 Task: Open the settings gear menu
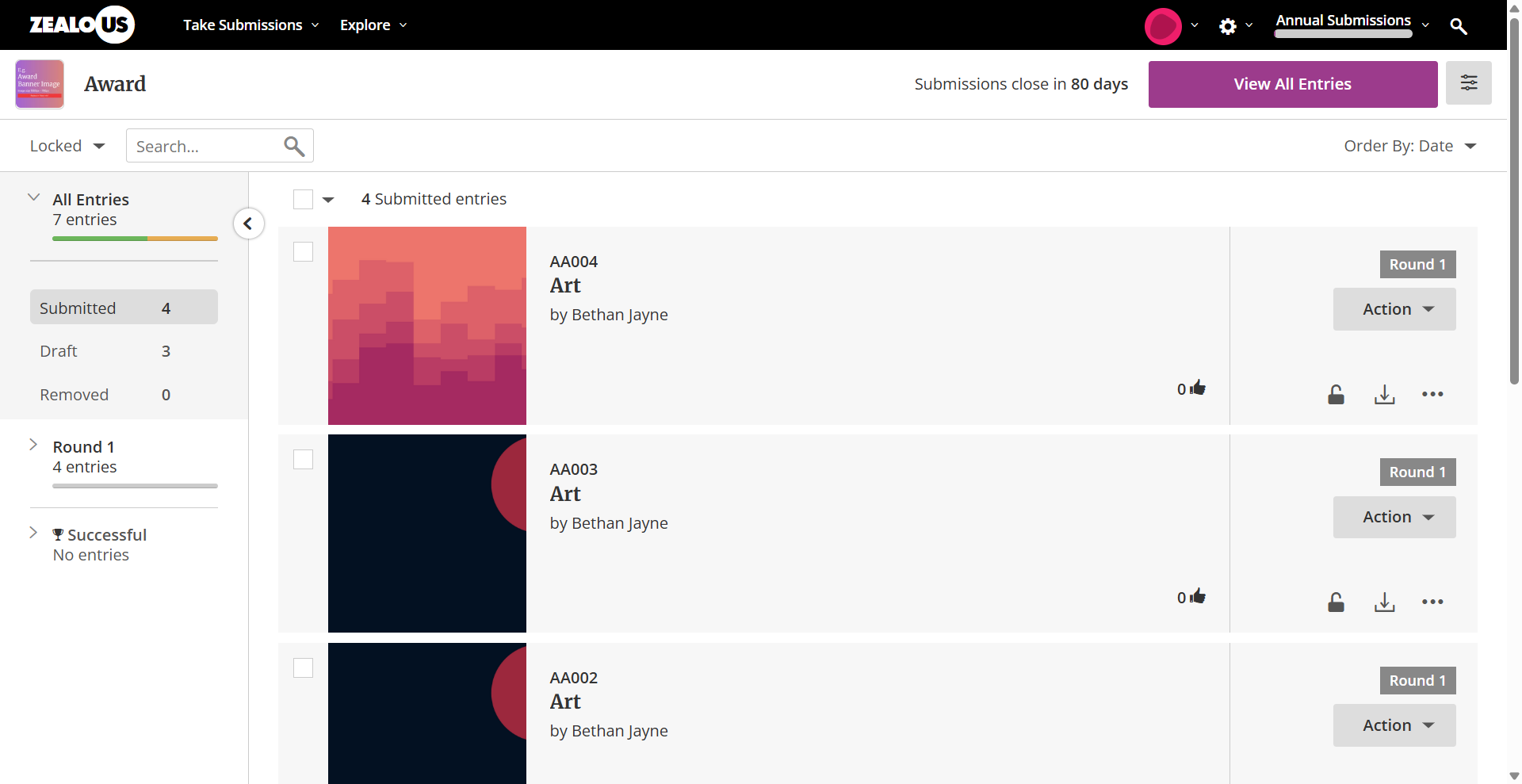coord(1228,26)
